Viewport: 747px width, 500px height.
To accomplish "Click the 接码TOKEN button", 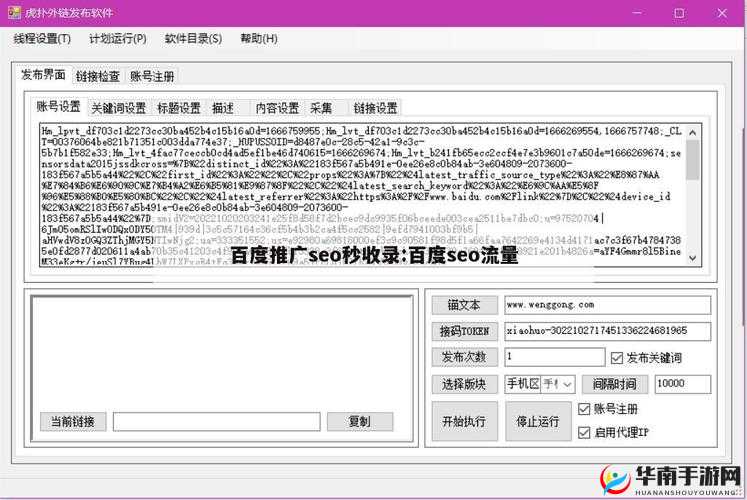I will click(x=464, y=331).
